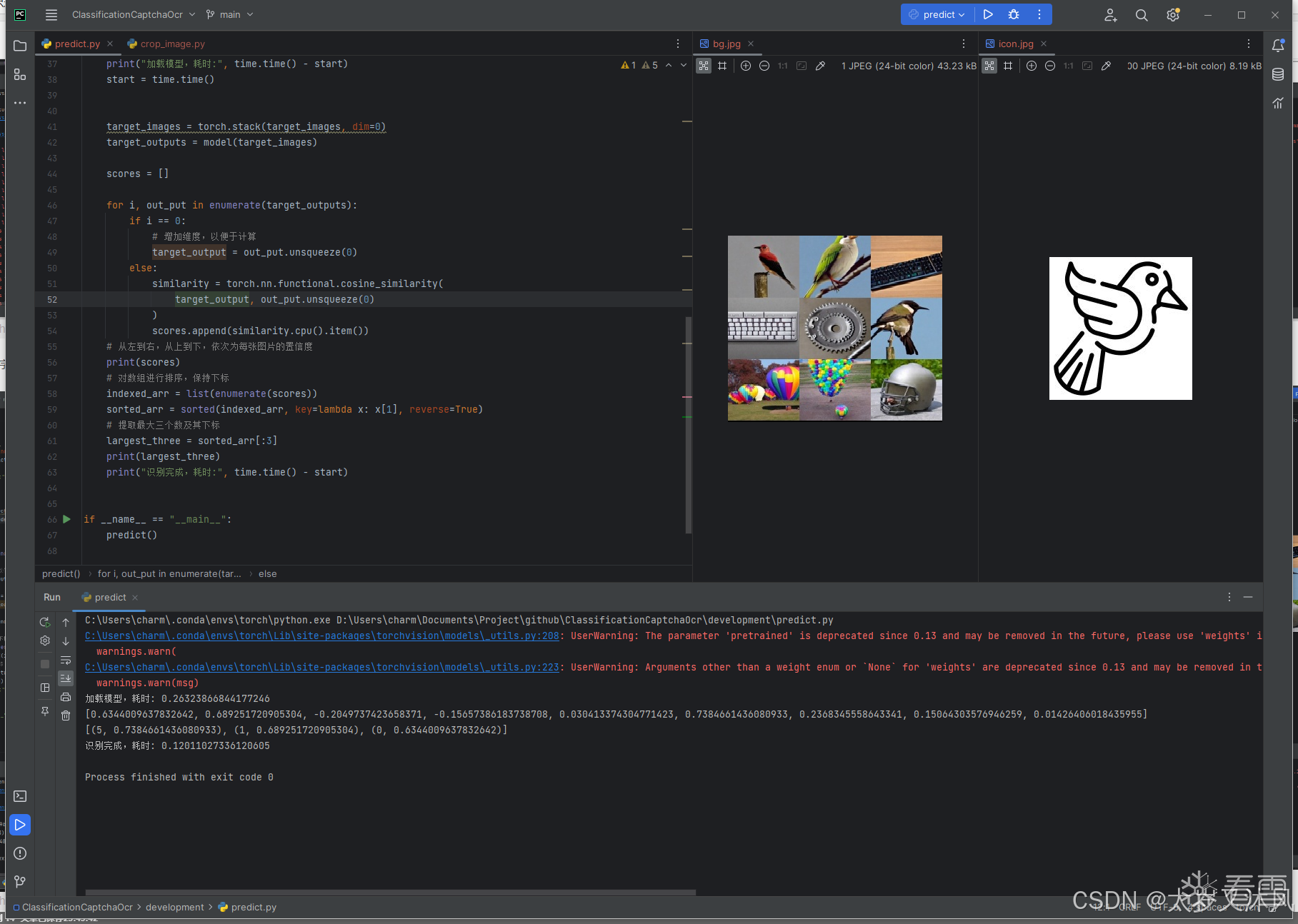Open _utils.py:208 link in console
Screen dimensions: 1298x924
[321, 636]
